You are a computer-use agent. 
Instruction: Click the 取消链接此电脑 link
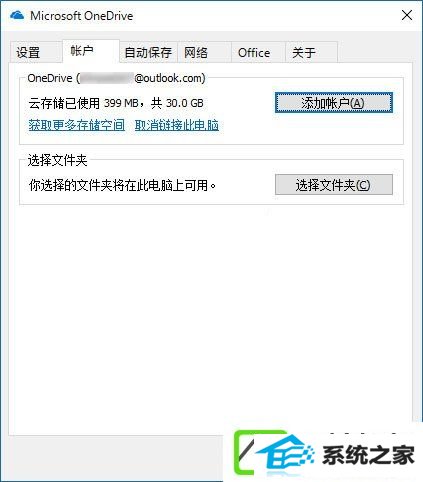pos(177,125)
